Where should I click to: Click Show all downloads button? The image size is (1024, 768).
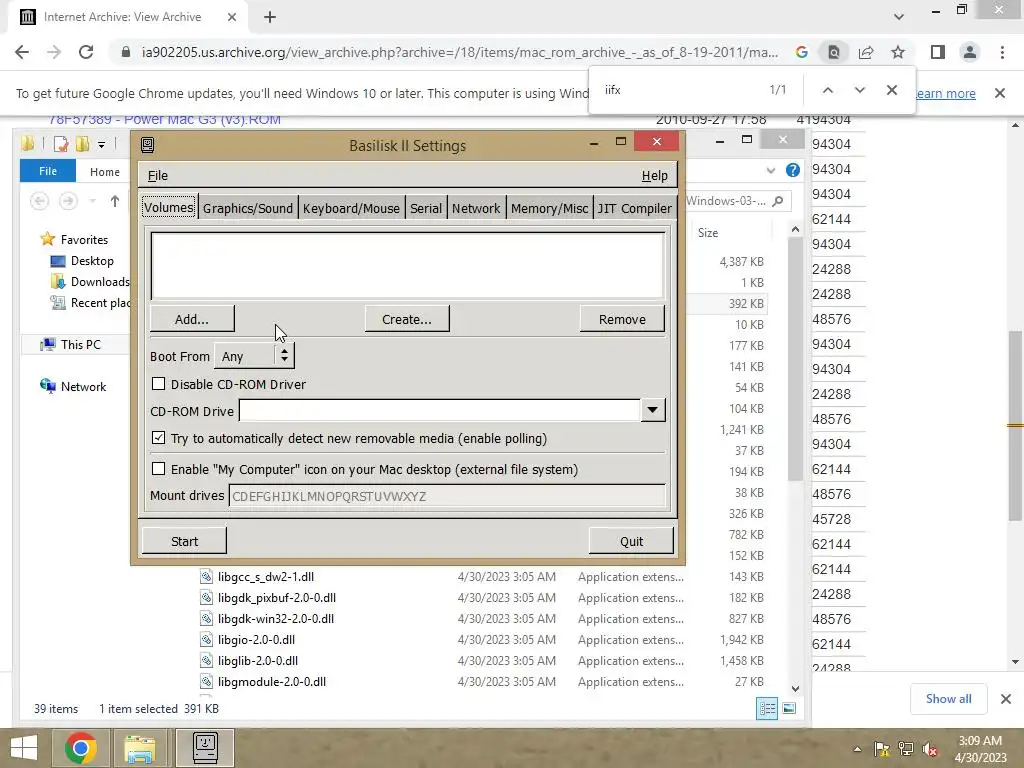tap(948, 699)
